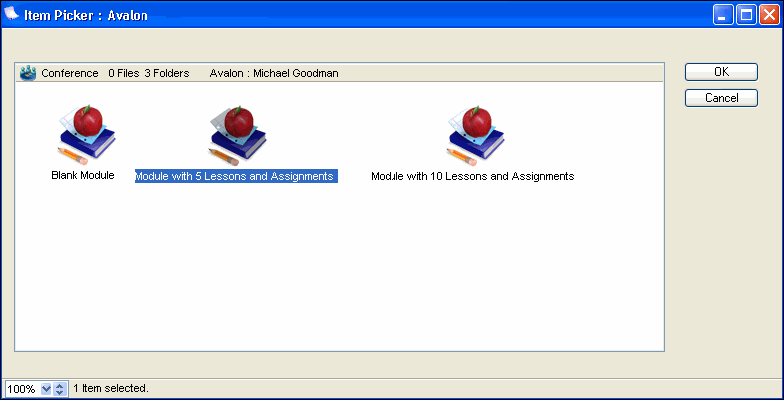Viewport: 784px width, 400px height.
Task: Click 'Module with 5 Lessons and Assignments' label
Action: pos(235,176)
